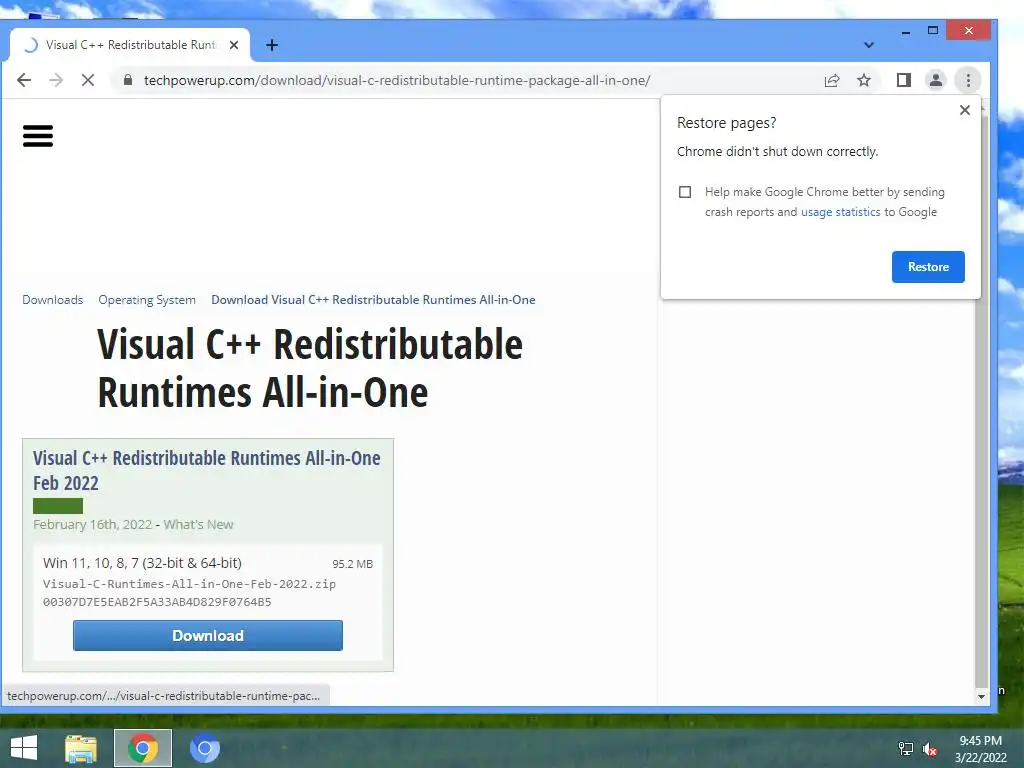This screenshot has width=1024, height=768.
Task: Open the Chromium taskbar icon
Action: 204,748
